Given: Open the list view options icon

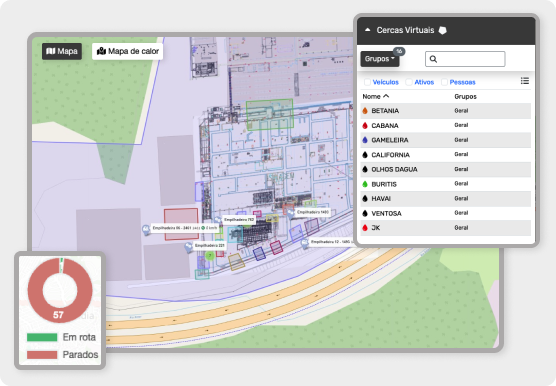Looking at the screenshot, I should [525, 81].
